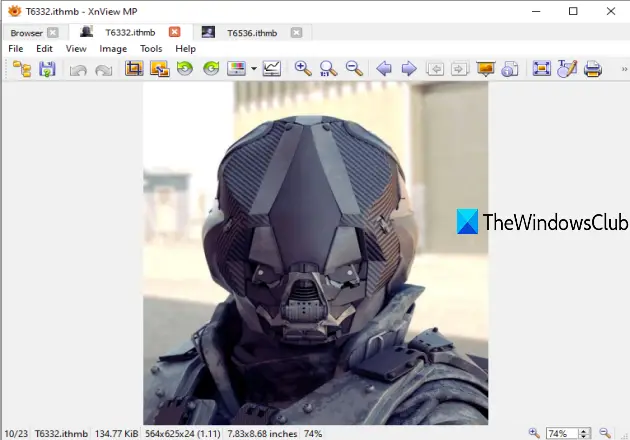
Task: Open the color adjustment tool icon
Action: coord(236,69)
